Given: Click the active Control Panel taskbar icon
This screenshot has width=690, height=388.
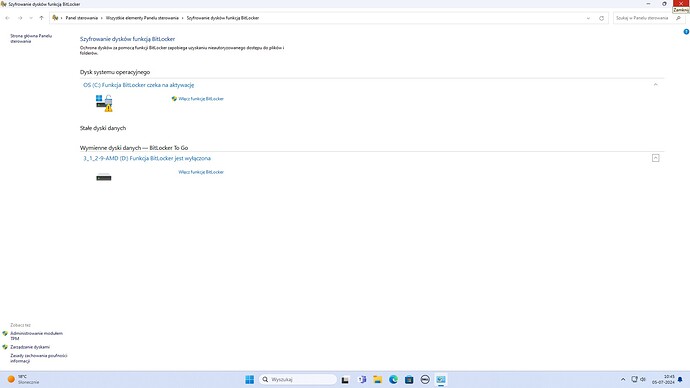Looking at the screenshot, I should [441, 379].
